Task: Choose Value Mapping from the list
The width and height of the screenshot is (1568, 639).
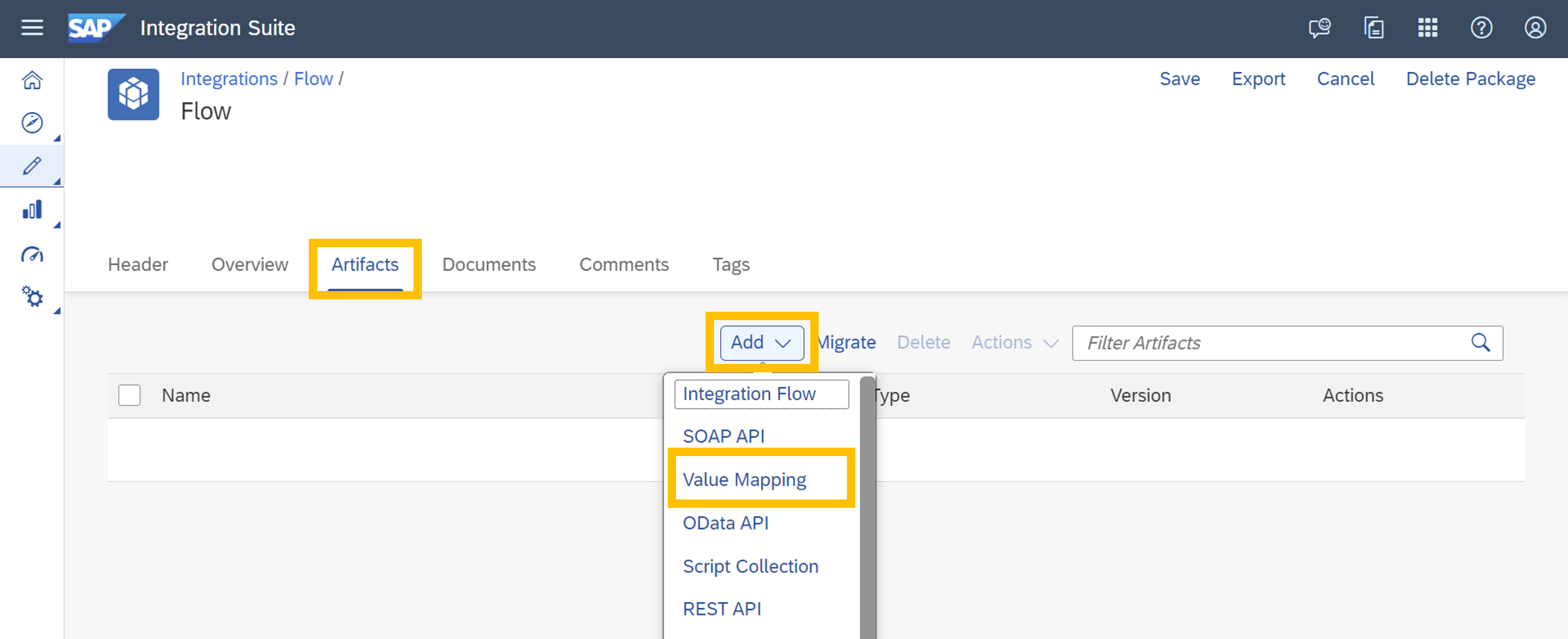Action: point(744,480)
